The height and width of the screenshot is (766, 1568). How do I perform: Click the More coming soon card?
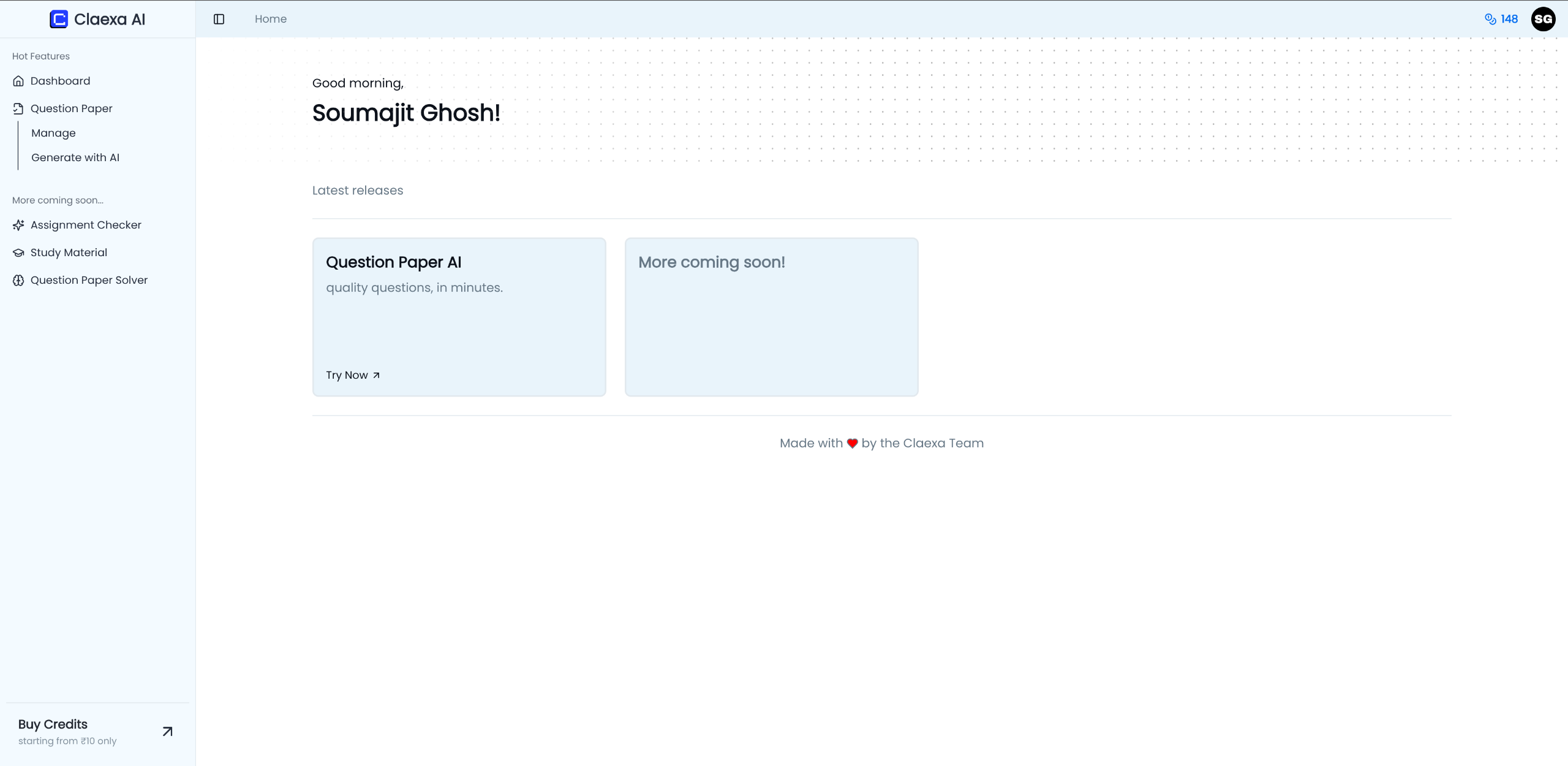[771, 317]
